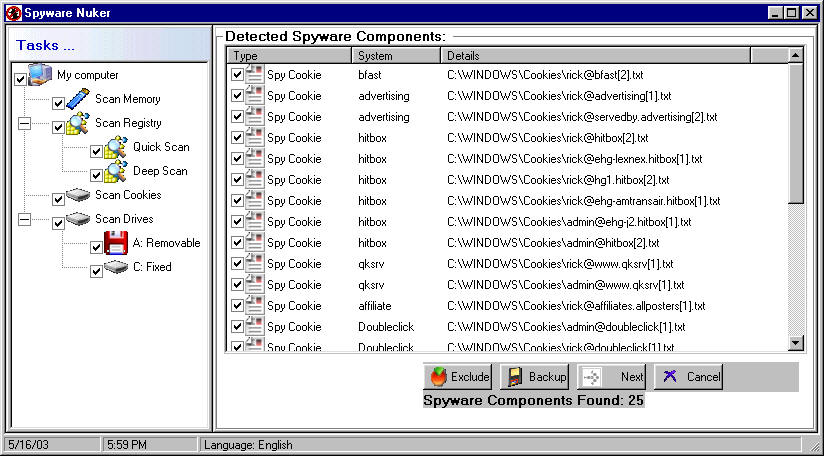
Task: Uncheck the A: Removable drive checkbox
Action: 96,247
